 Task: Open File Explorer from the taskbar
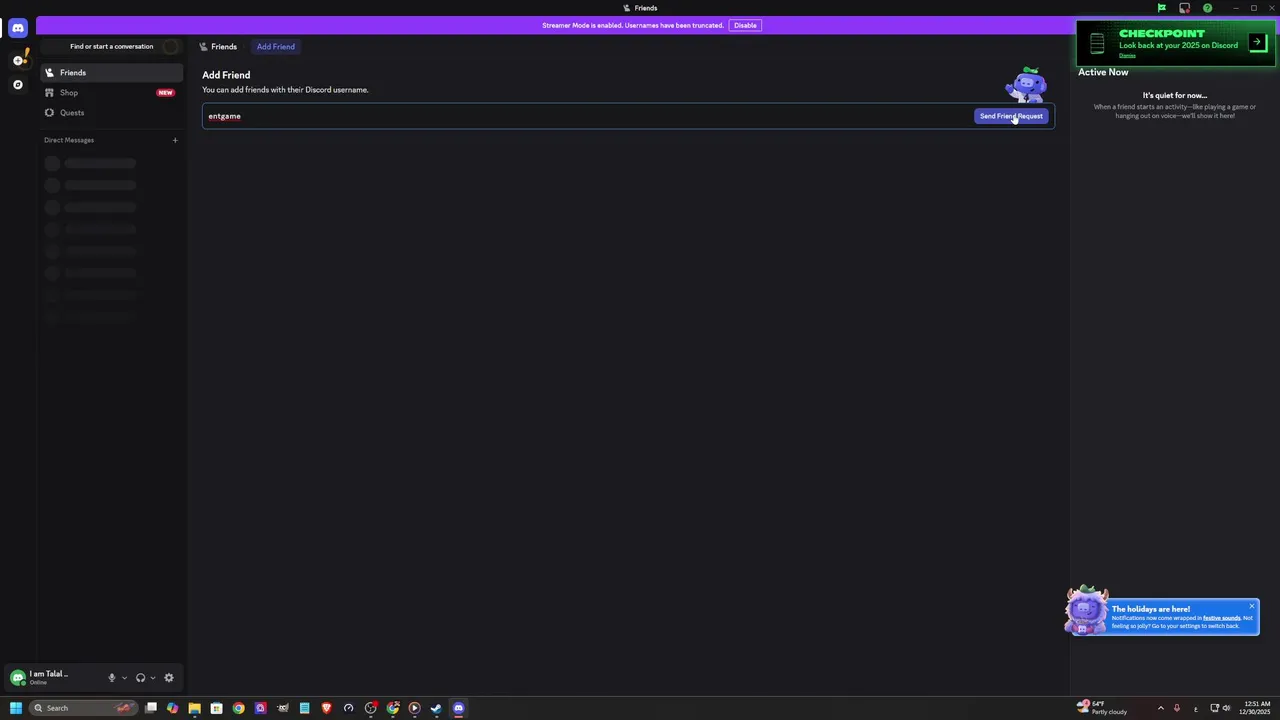pyautogui.click(x=195, y=708)
